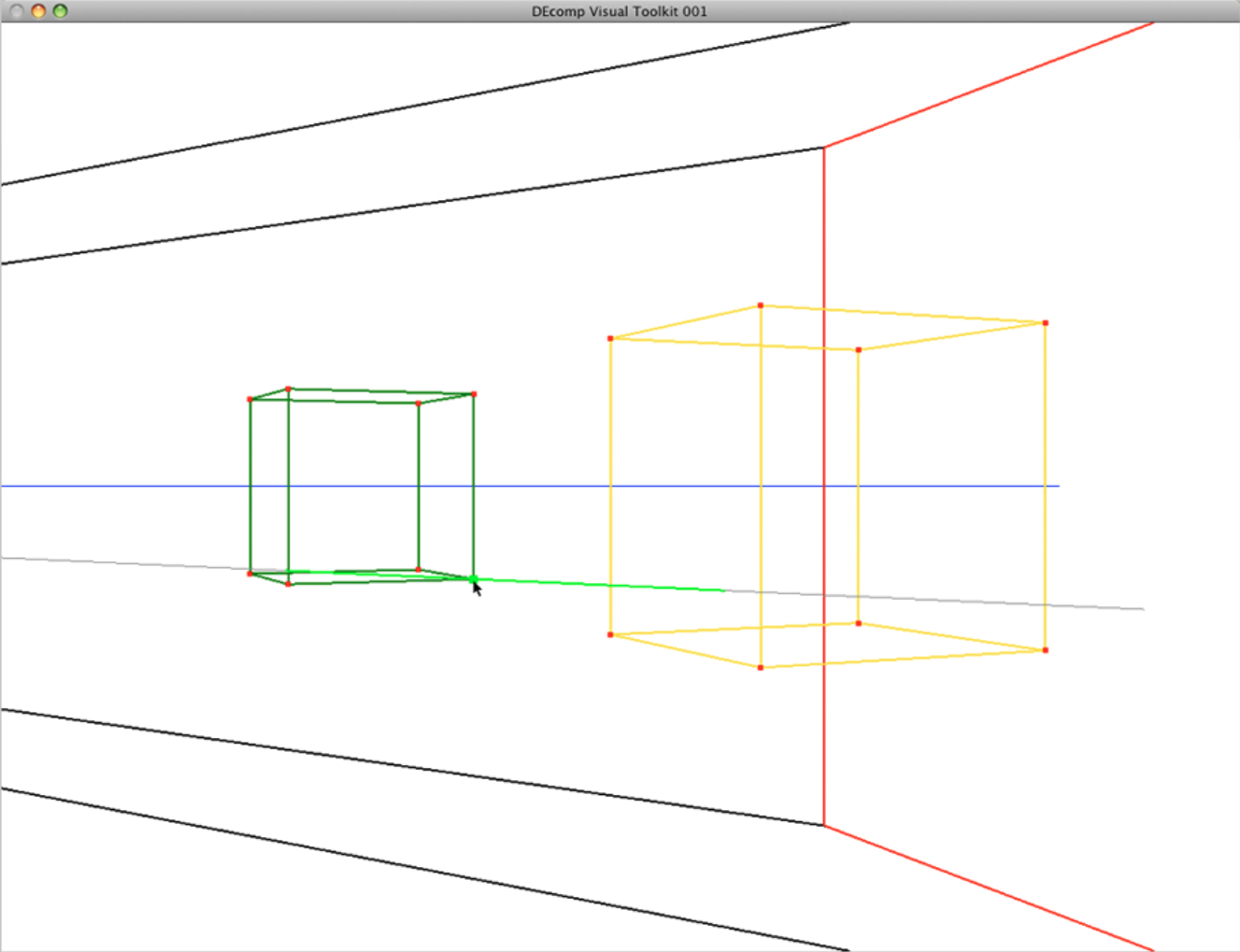Select the bottom-left vertex of the yellow cube
1240x952 pixels.
coord(612,633)
